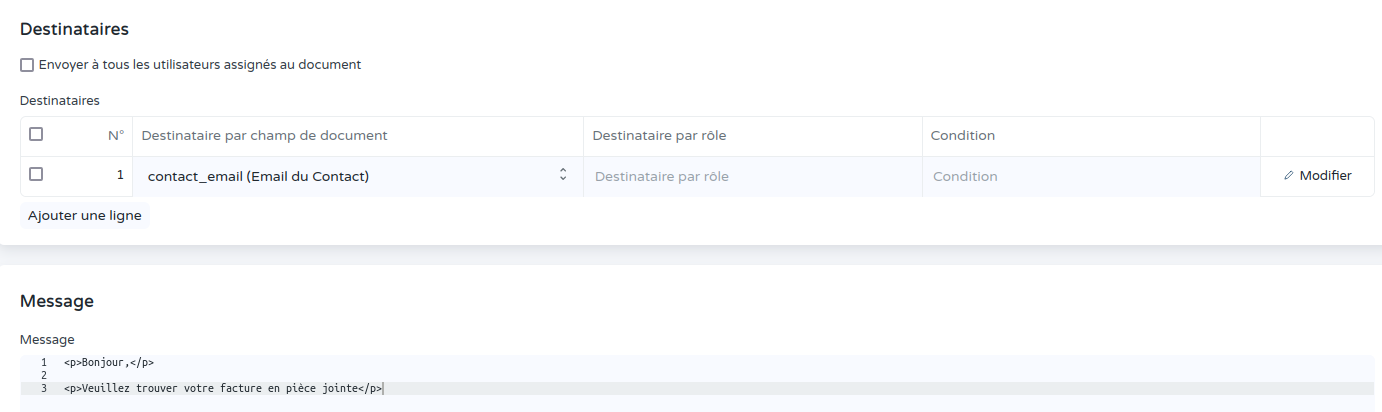
Task: Click the pencil icon in row 1
Action: click(x=1288, y=176)
